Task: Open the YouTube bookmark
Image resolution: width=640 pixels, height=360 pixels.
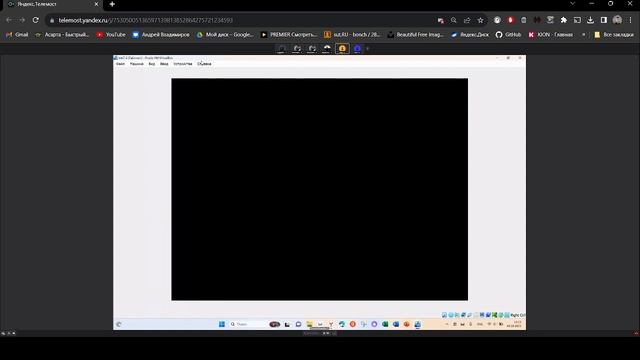Action: tap(111, 35)
